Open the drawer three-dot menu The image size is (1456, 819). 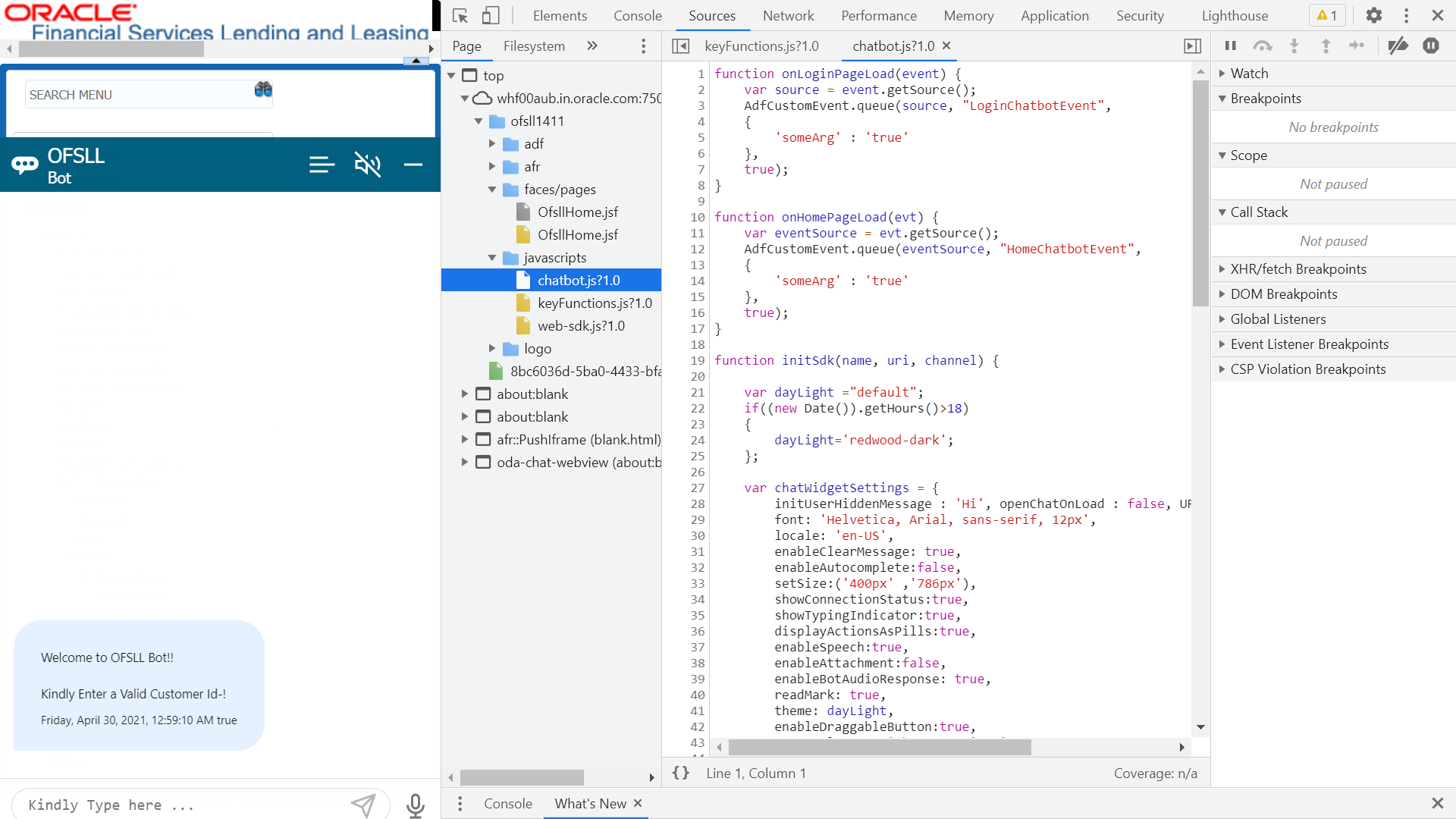[460, 804]
